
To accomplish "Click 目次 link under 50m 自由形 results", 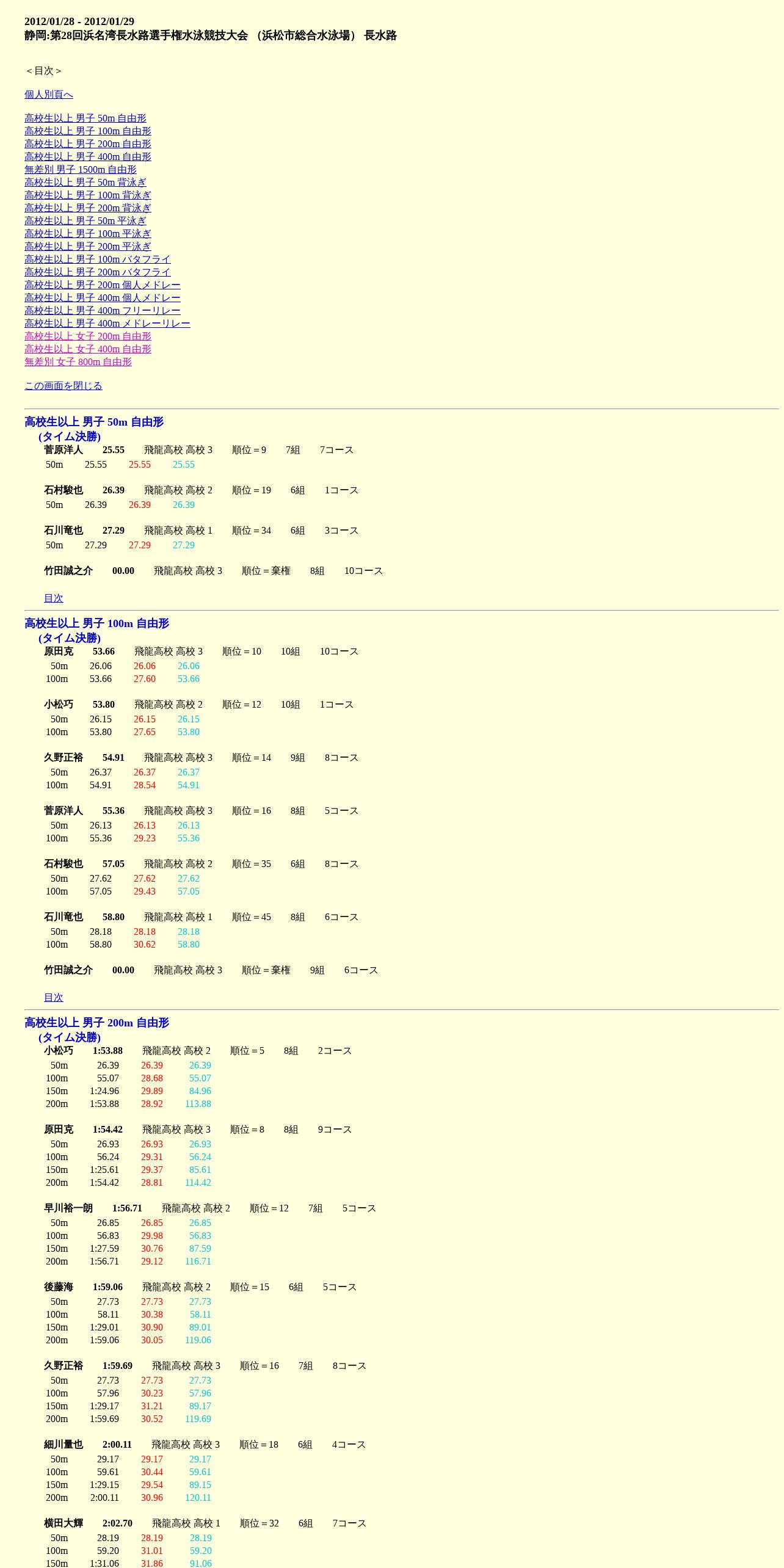I will 54,598.
